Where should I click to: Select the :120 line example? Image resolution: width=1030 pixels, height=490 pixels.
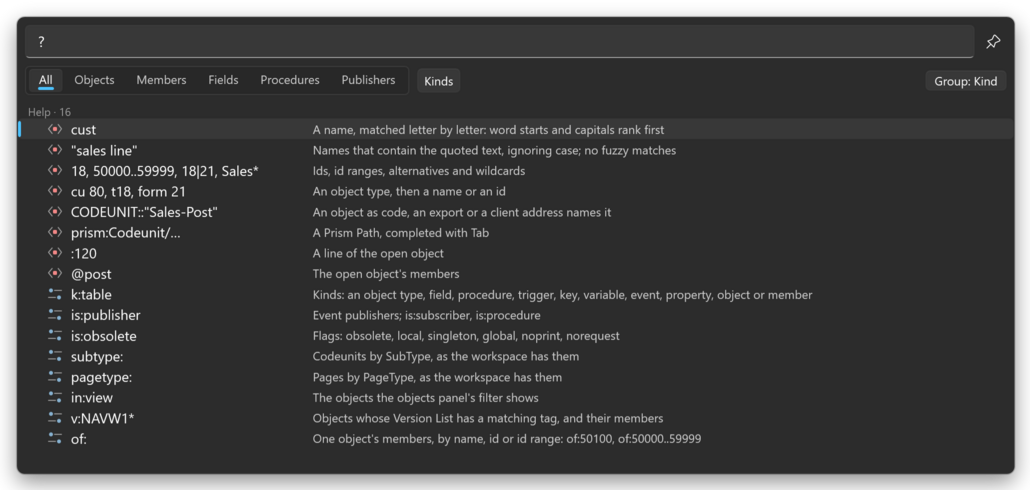tap(515, 254)
